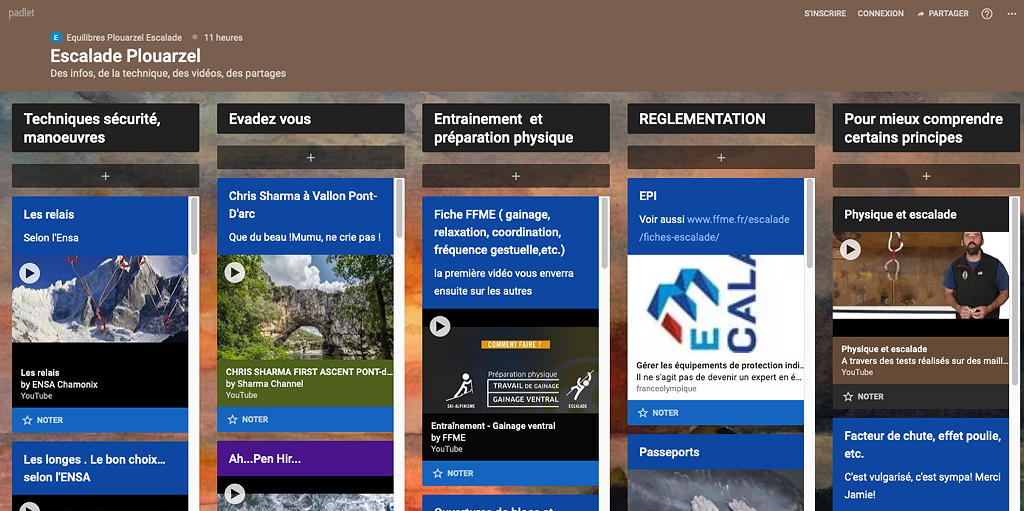
Task: Click the Les relais by ENSA Chamonix caption
Action: click(59, 379)
